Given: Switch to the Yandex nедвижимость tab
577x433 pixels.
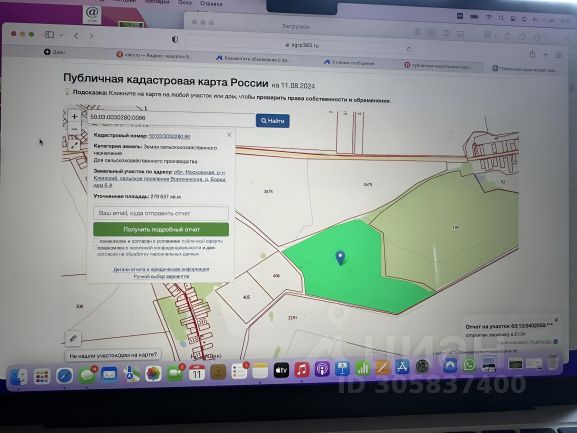Looking at the screenshot, I should coord(154,55).
